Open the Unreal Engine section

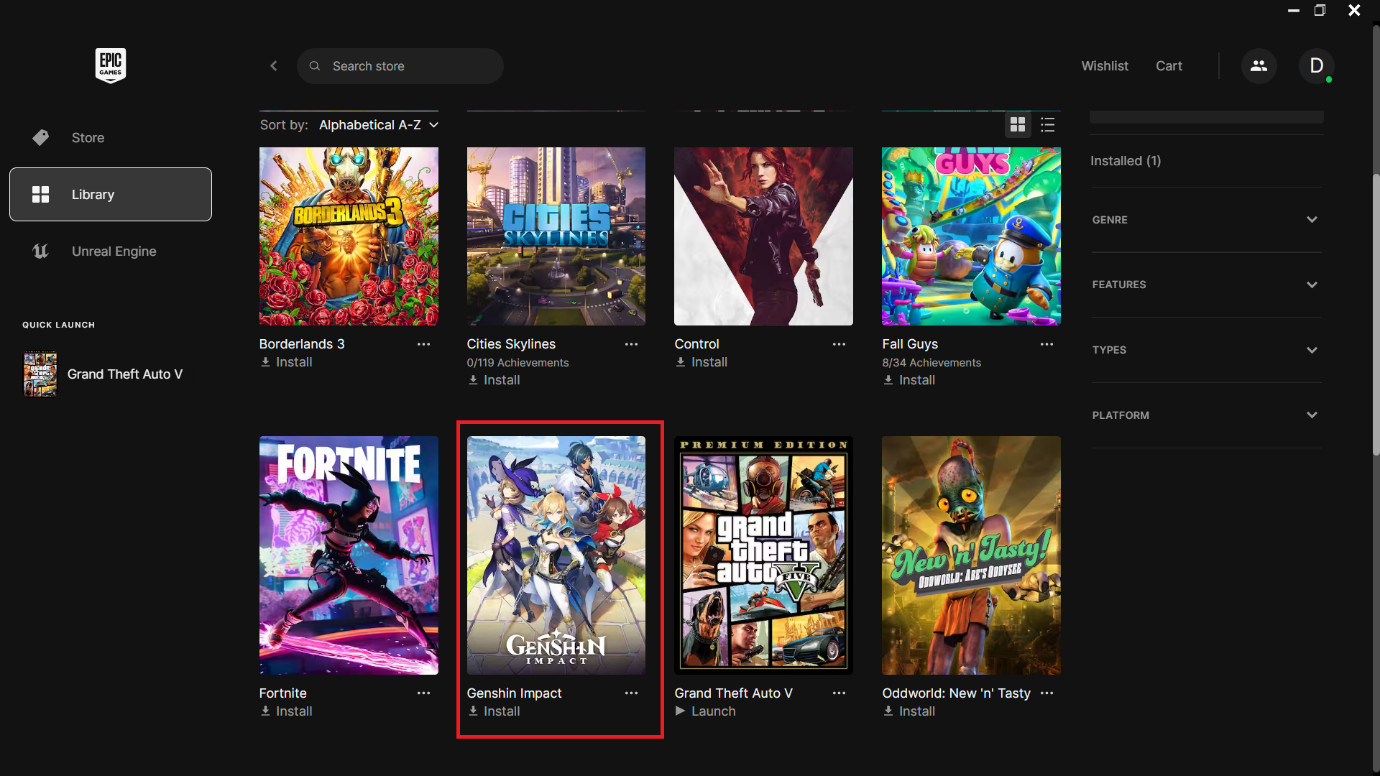coord(113,251)
